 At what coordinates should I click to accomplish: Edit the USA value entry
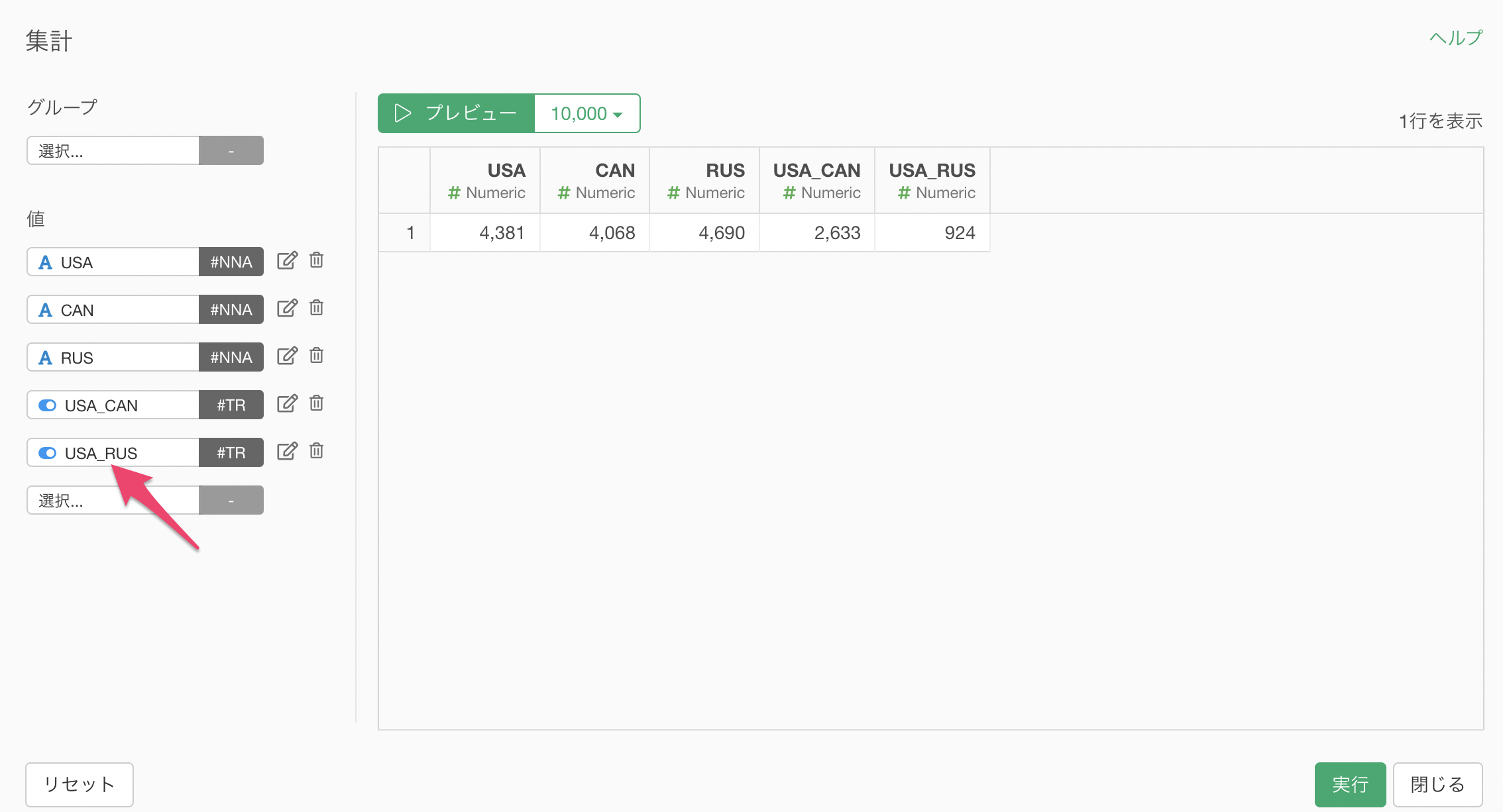pyautogui.click(x=287, y=260)
